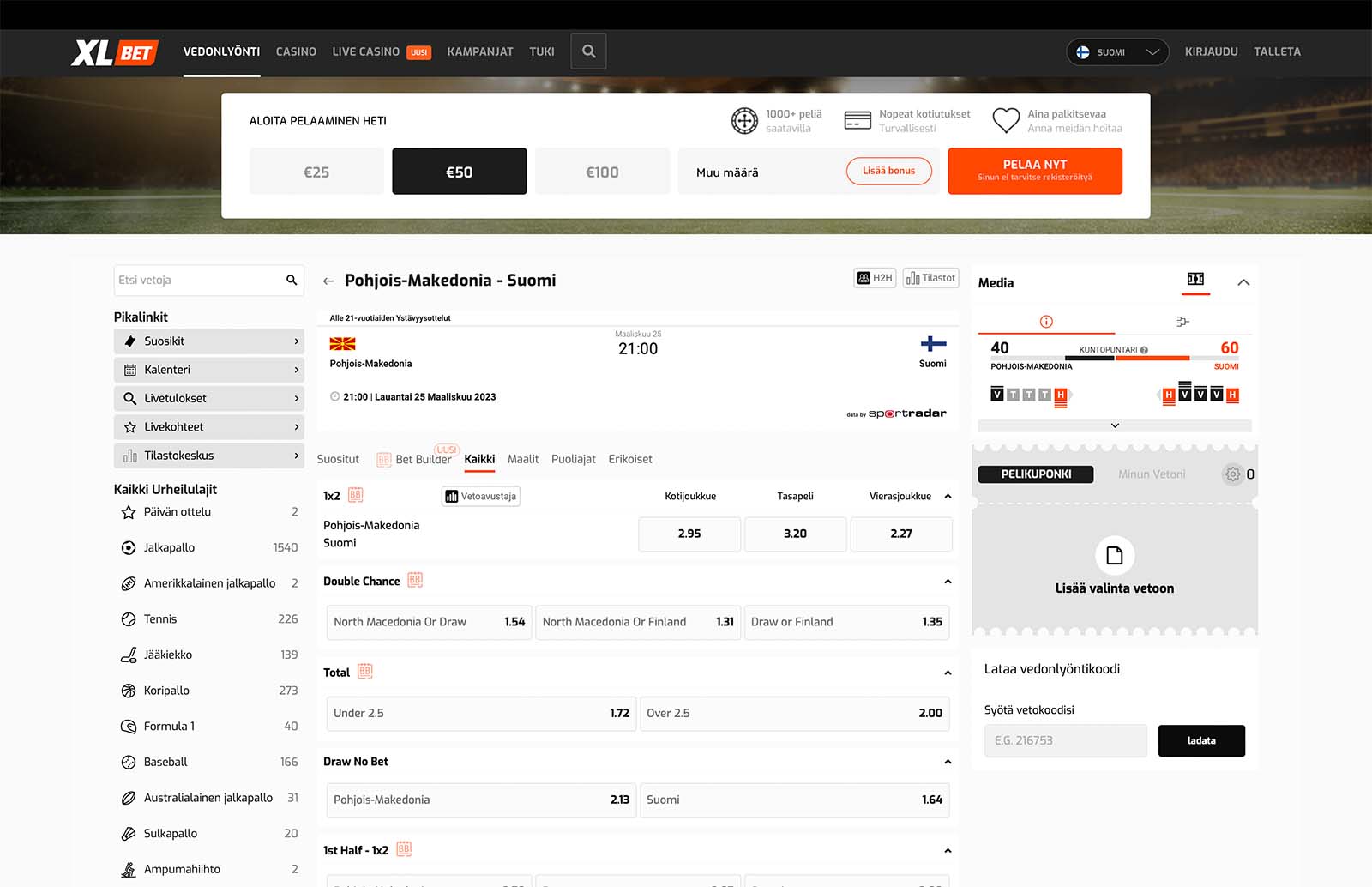
Task: Click the Kuntopuntari form comparison bar
Action: click(1114, 358)
